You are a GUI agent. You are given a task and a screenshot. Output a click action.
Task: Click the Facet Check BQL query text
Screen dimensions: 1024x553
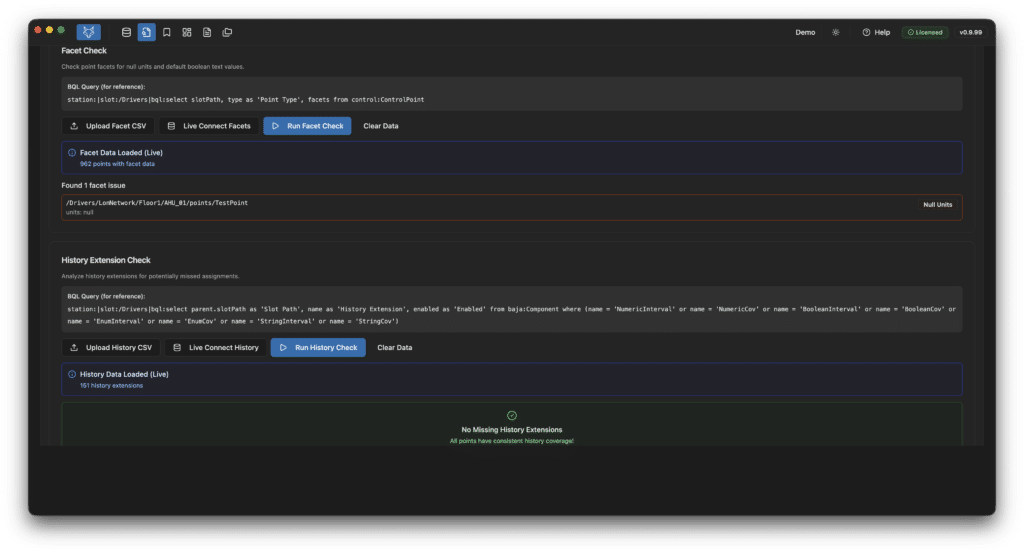(x=246, y=100)
